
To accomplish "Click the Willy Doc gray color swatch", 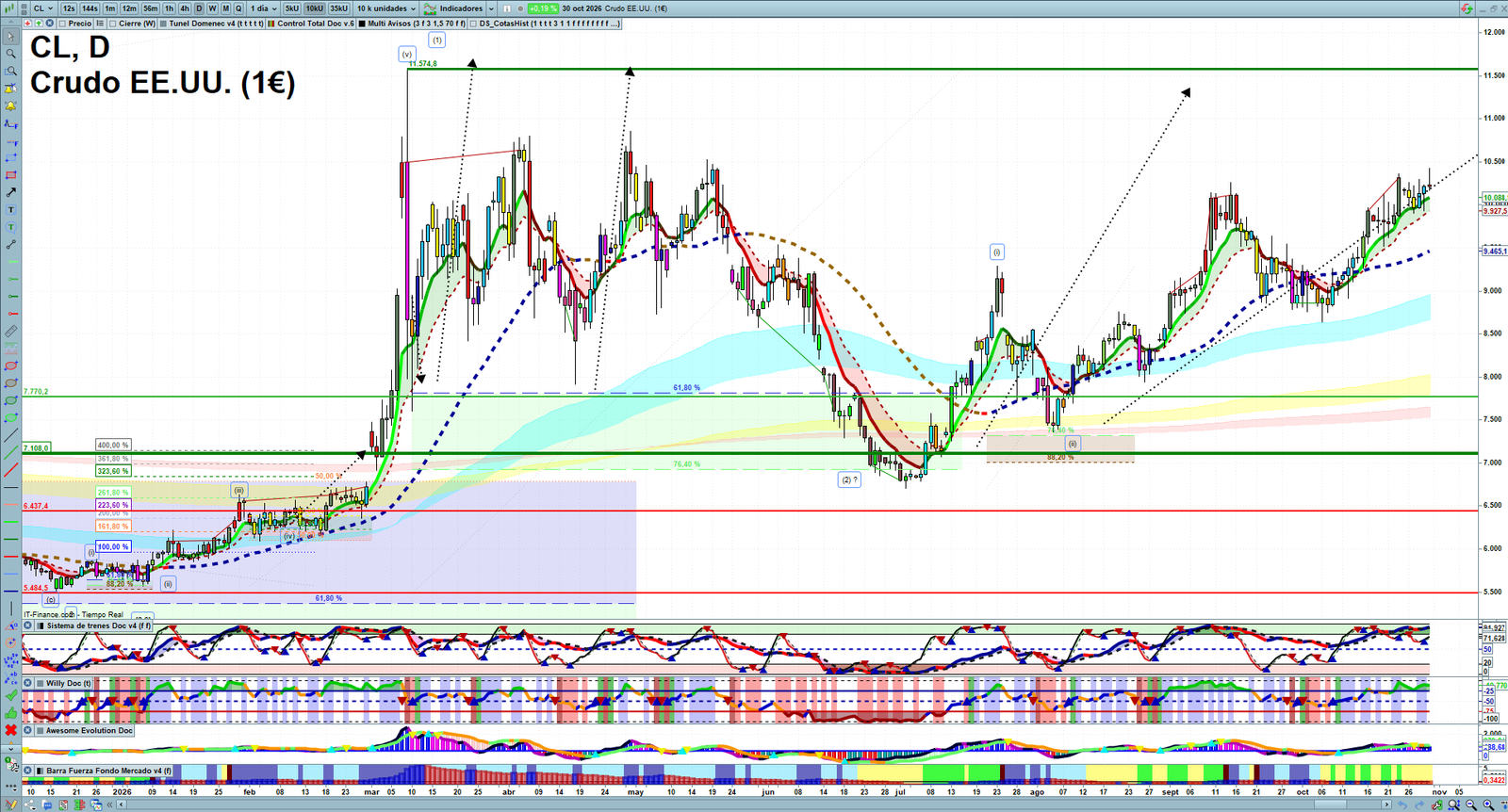I will 40,683.
